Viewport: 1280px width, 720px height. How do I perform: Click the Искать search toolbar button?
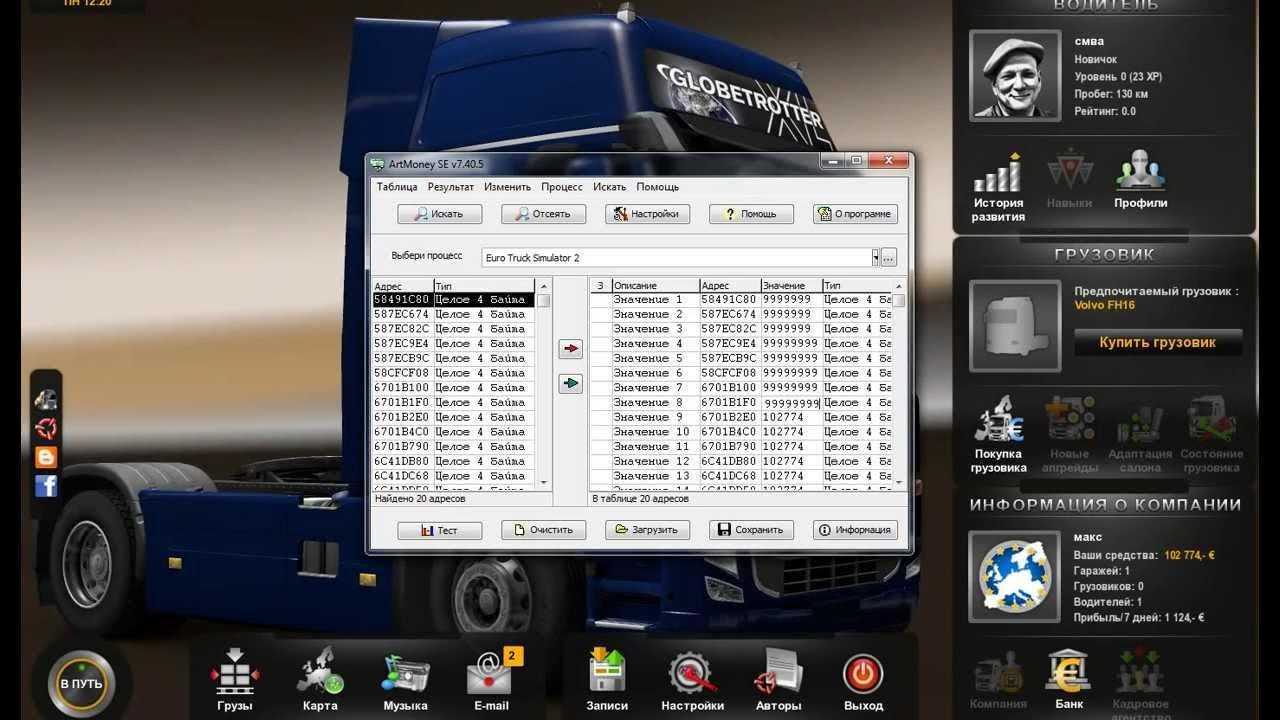click(x=439, y=214)
